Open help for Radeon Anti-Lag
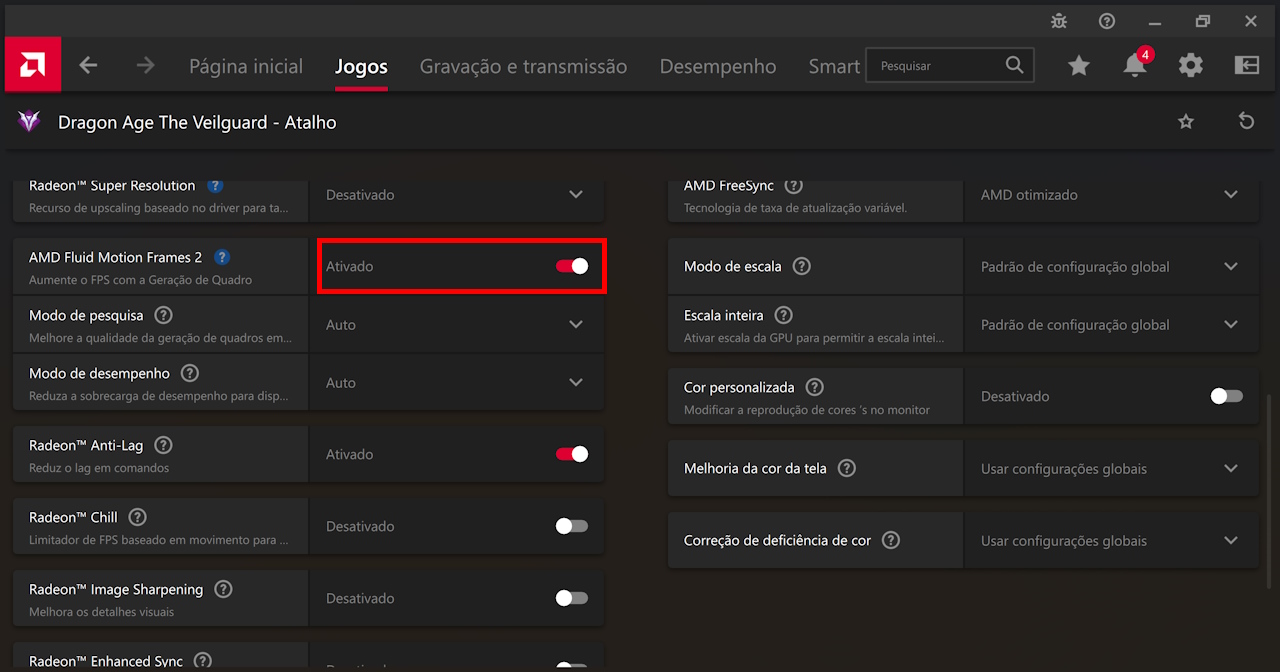This screenshot has width=1280, height=672. [163, 445]
